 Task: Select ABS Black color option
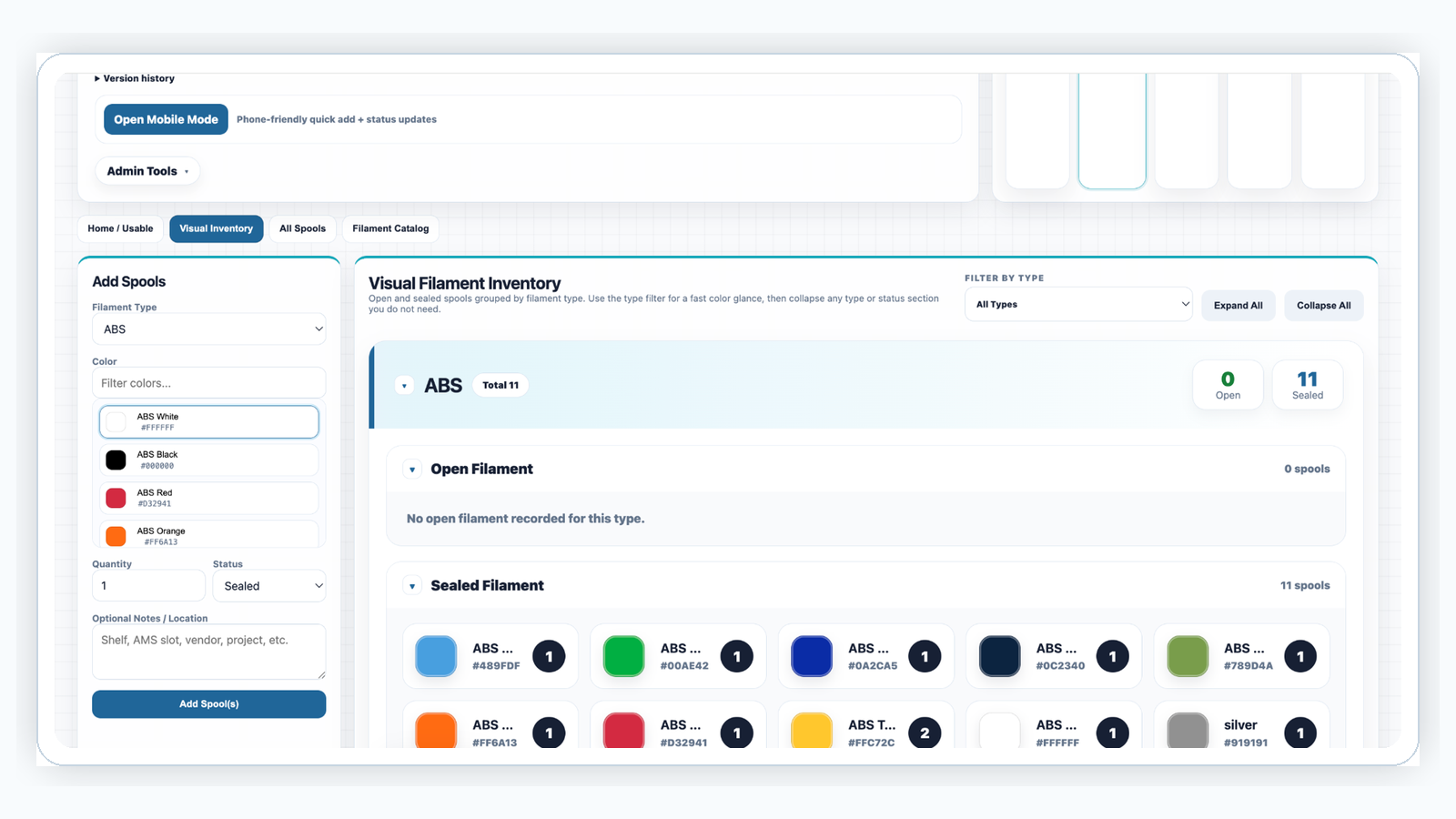pos(209,460)
